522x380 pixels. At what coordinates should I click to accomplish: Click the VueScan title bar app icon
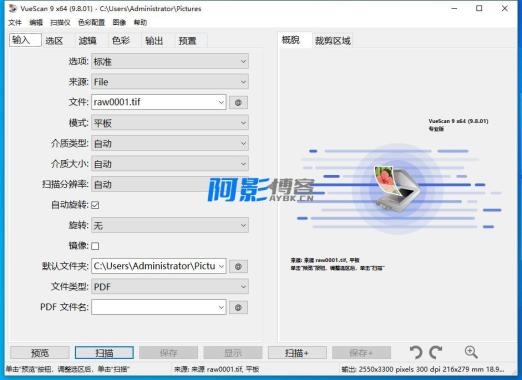(x=12, y=8)
